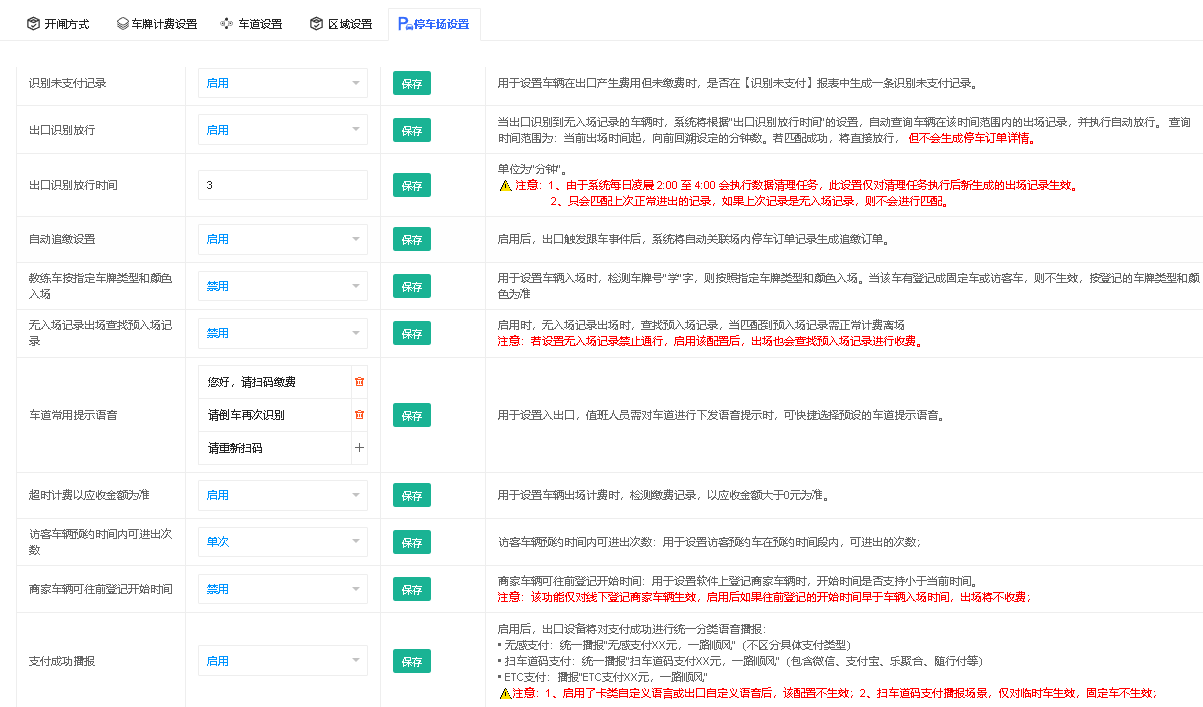This screenshot has height=707, width=1203.
Task: Focus the 出口识别放行时间 minutes field
Action: tap(283, 185)
